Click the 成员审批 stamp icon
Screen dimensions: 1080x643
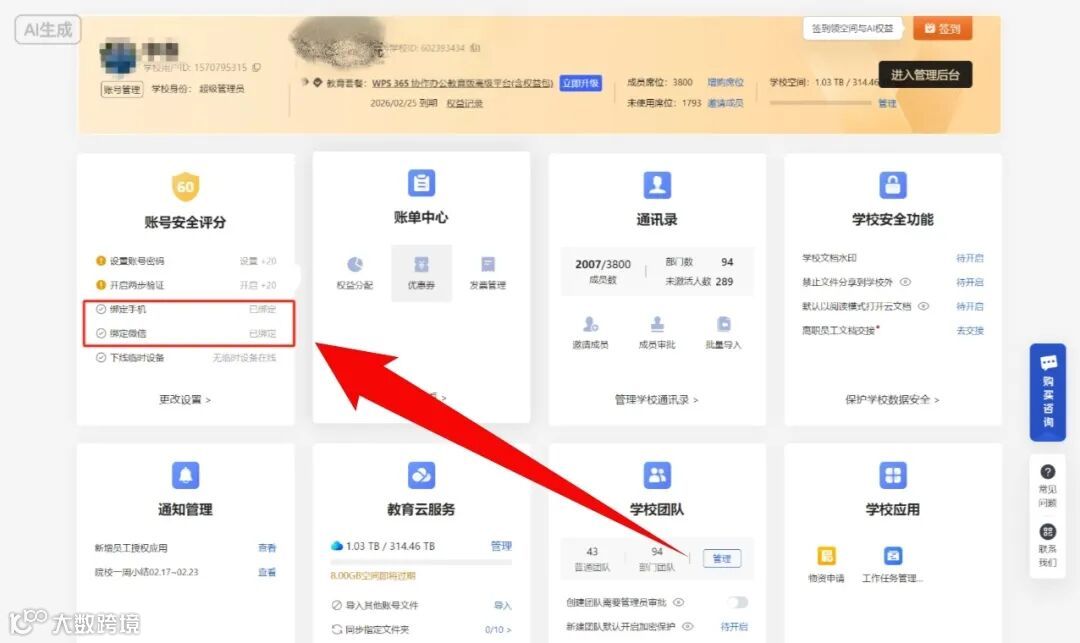[657, 324]
